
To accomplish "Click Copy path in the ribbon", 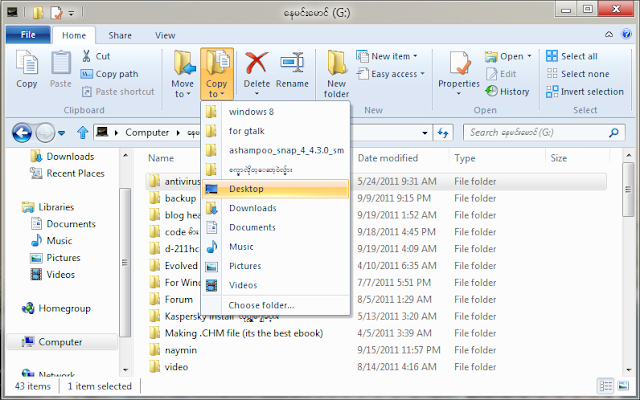I will (110, 74).
